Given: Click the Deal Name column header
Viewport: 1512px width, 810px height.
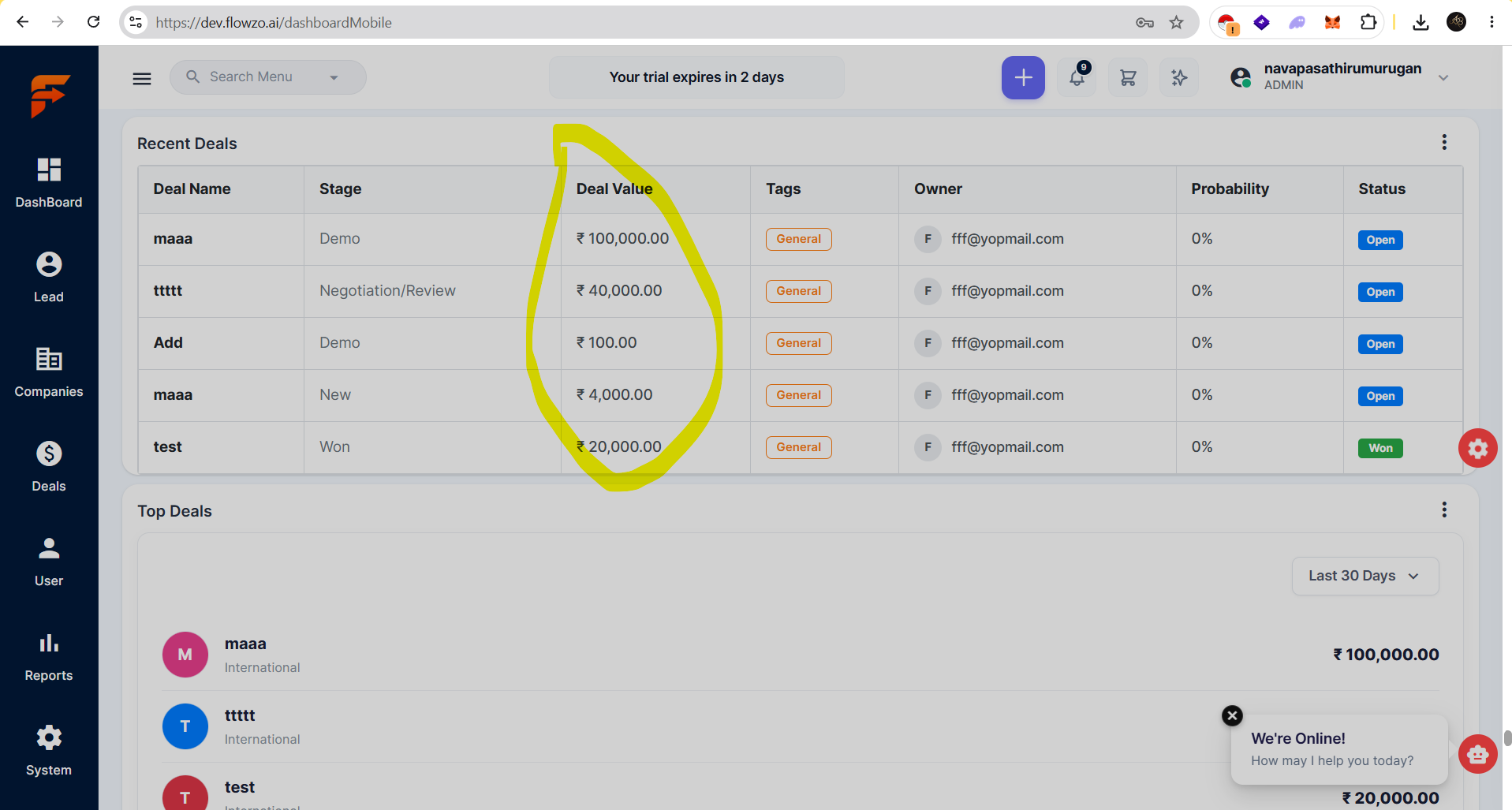Looking at the screenshot, I should (x=192, y=189).
